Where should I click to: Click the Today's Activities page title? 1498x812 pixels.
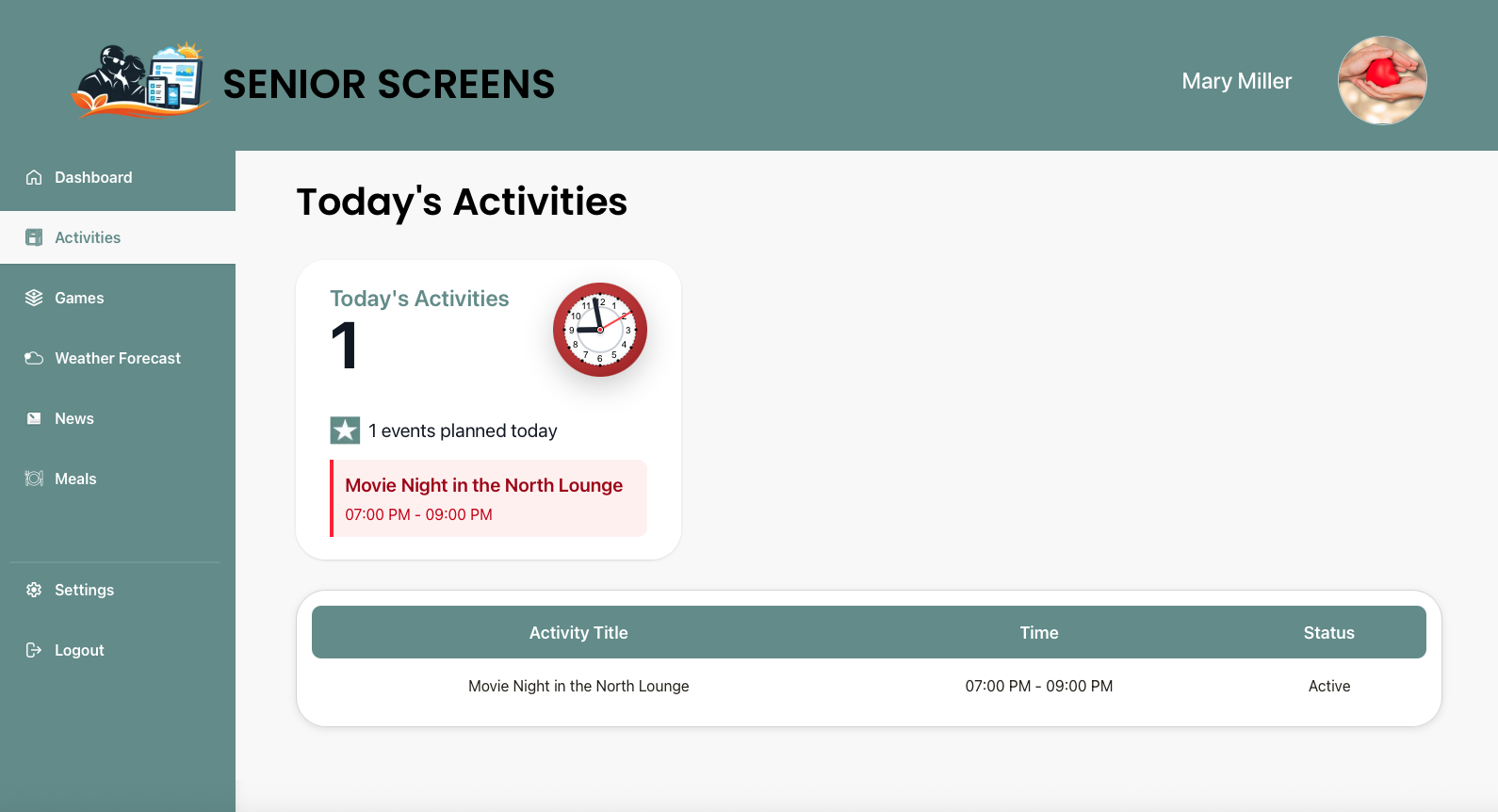[x=462, y=202]
